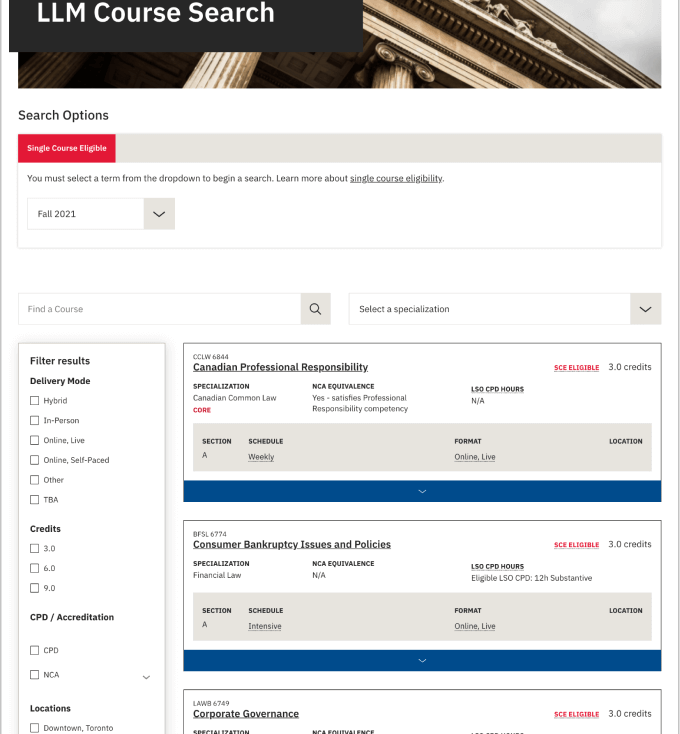This screenshot has width=680, height=734.
Task: Click SCE ELIGIBLE on Canadian Professional Responsibility
Action: pos(577,367)
